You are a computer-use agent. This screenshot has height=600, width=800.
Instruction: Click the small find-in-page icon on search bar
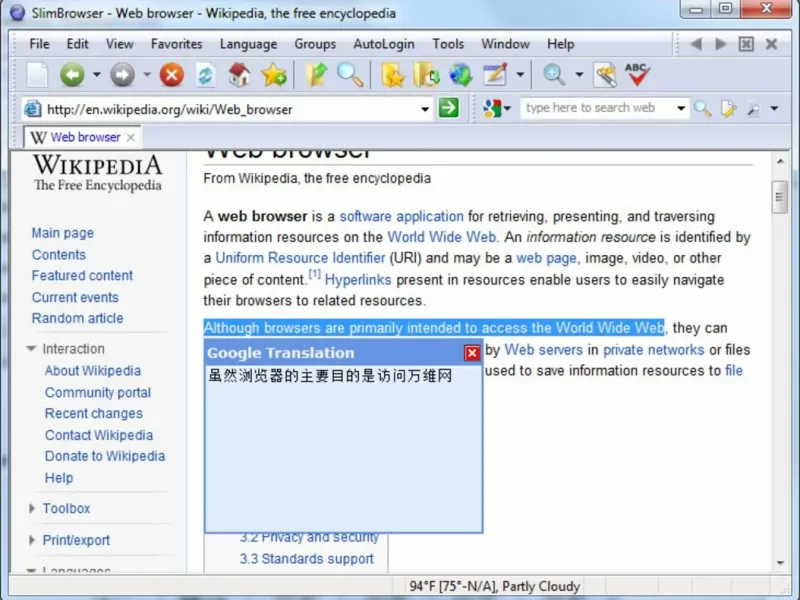click(753, 109)
